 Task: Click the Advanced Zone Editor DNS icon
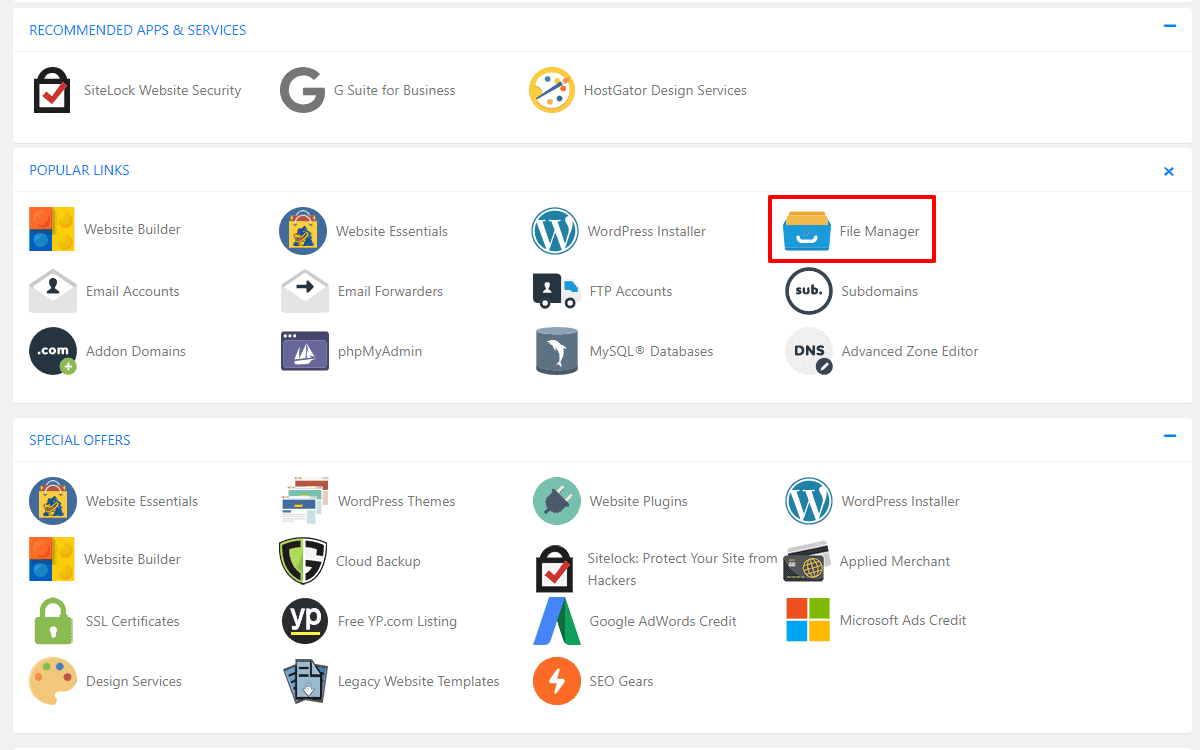[809, 351]
